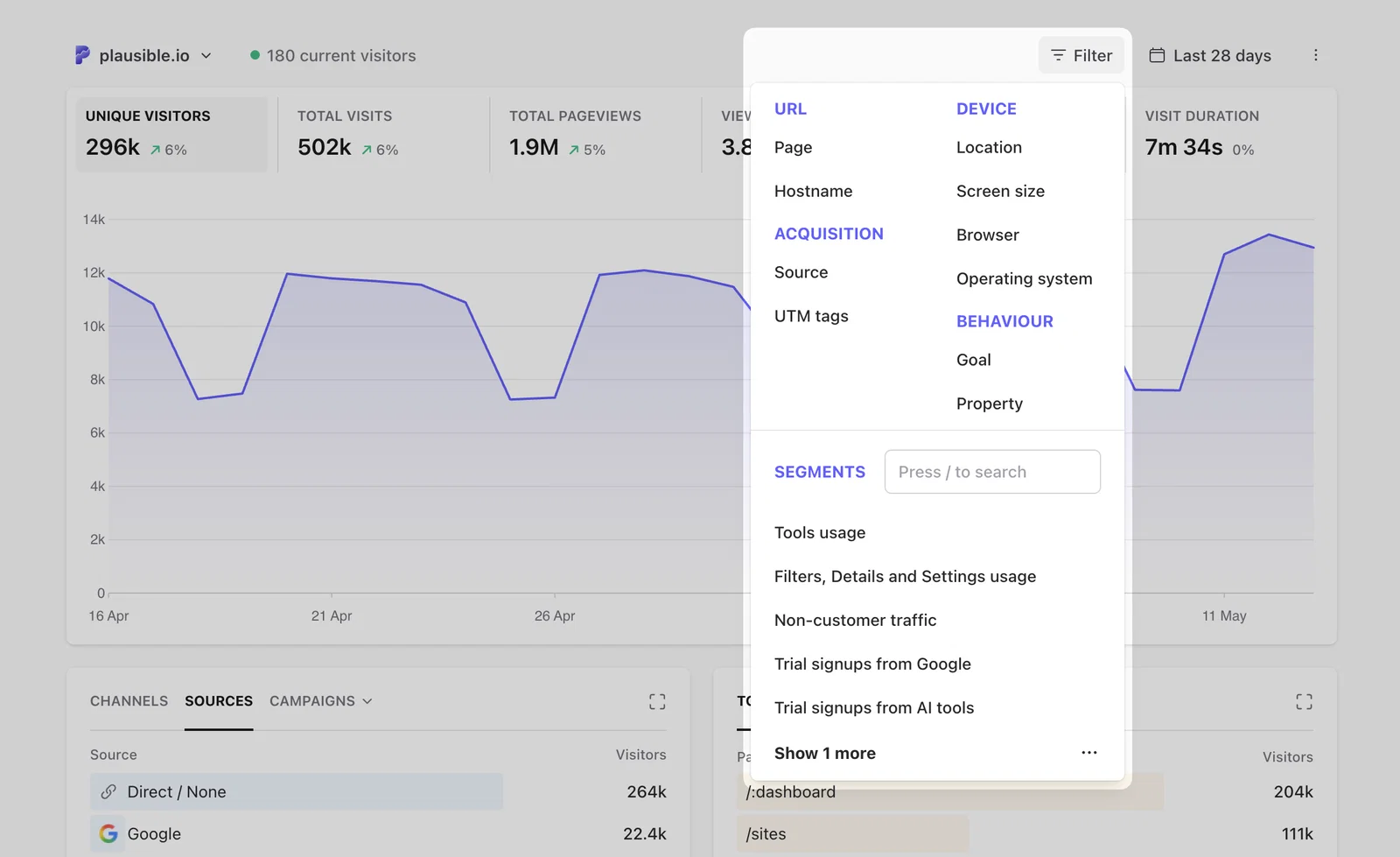The width and height of the screenshot is (1400, 857).
Task: Click the 11 May axis date label
Action: tap(1224, 615)
